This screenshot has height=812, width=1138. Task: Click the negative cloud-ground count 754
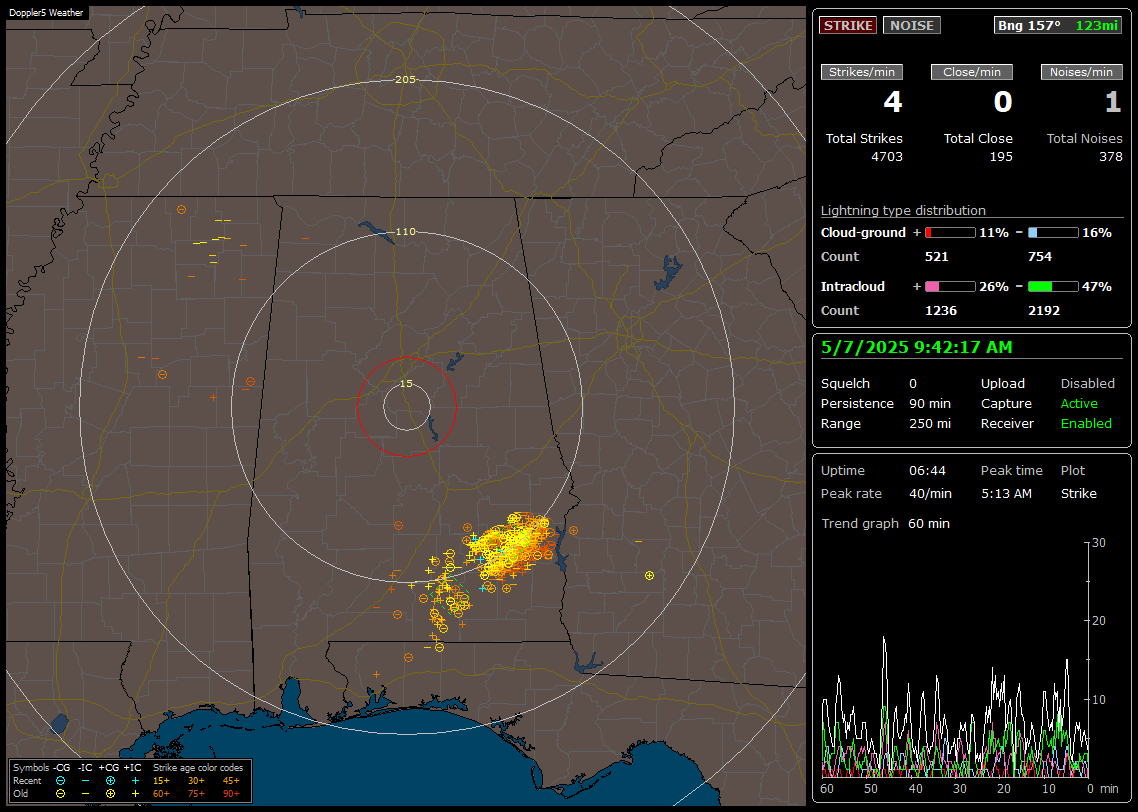[1040, 257]
